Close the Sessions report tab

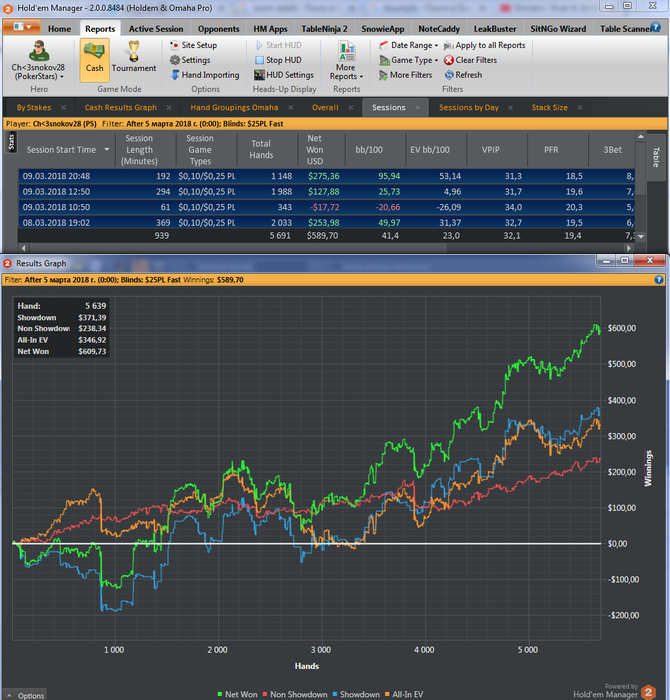click(418, 108)
